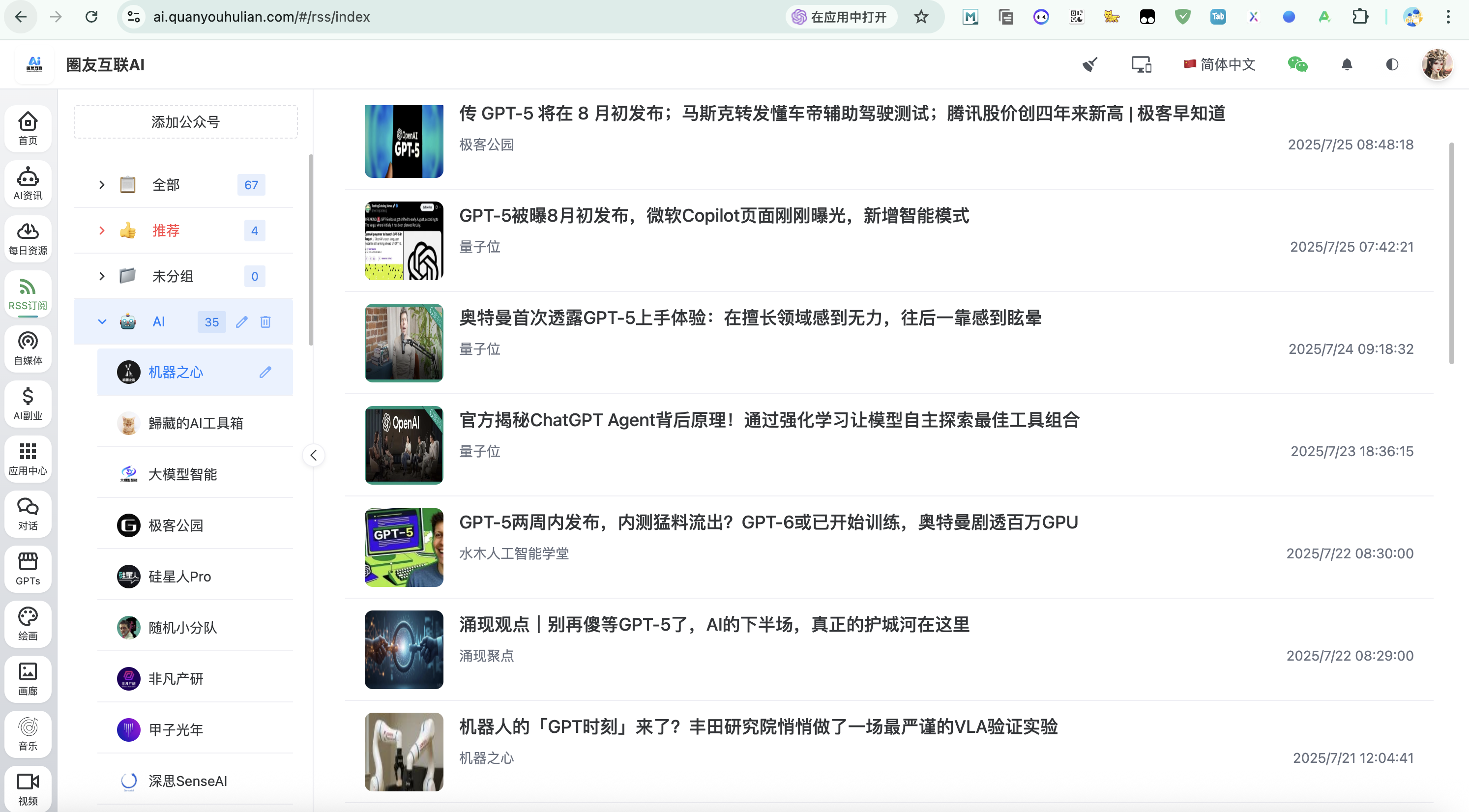
Task: Click 水木人工智能学堂 source label
Action: (x=514, y=553)
